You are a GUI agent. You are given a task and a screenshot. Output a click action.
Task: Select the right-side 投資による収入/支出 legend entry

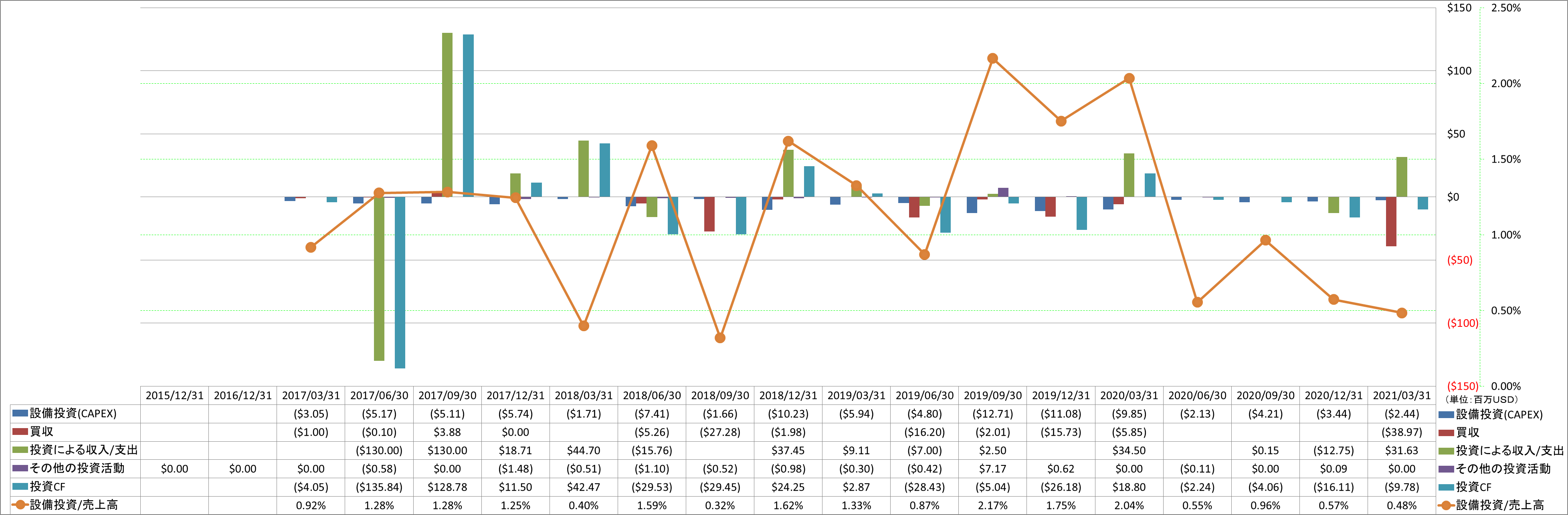(1501, 451)
